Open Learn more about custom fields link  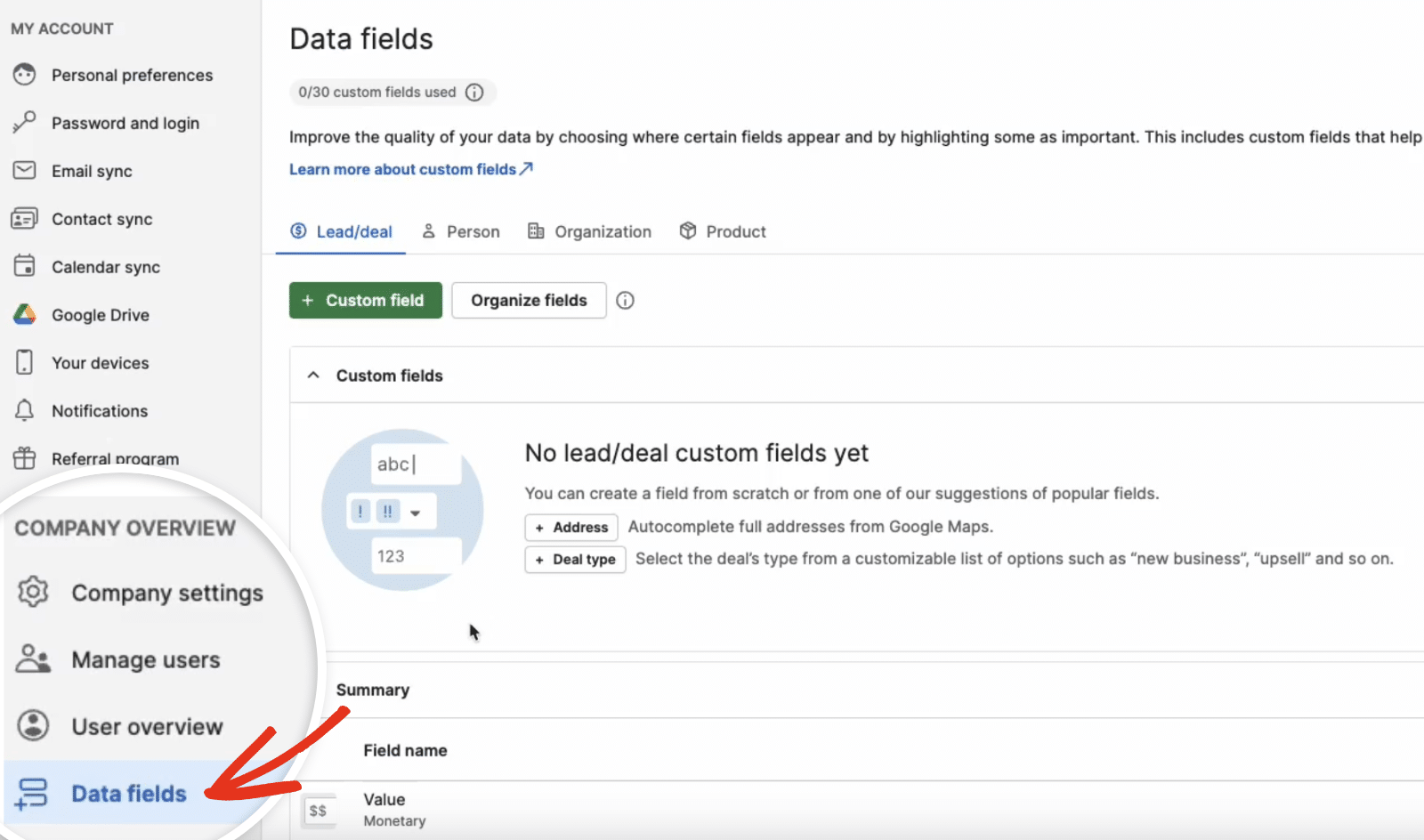(411, 169)
